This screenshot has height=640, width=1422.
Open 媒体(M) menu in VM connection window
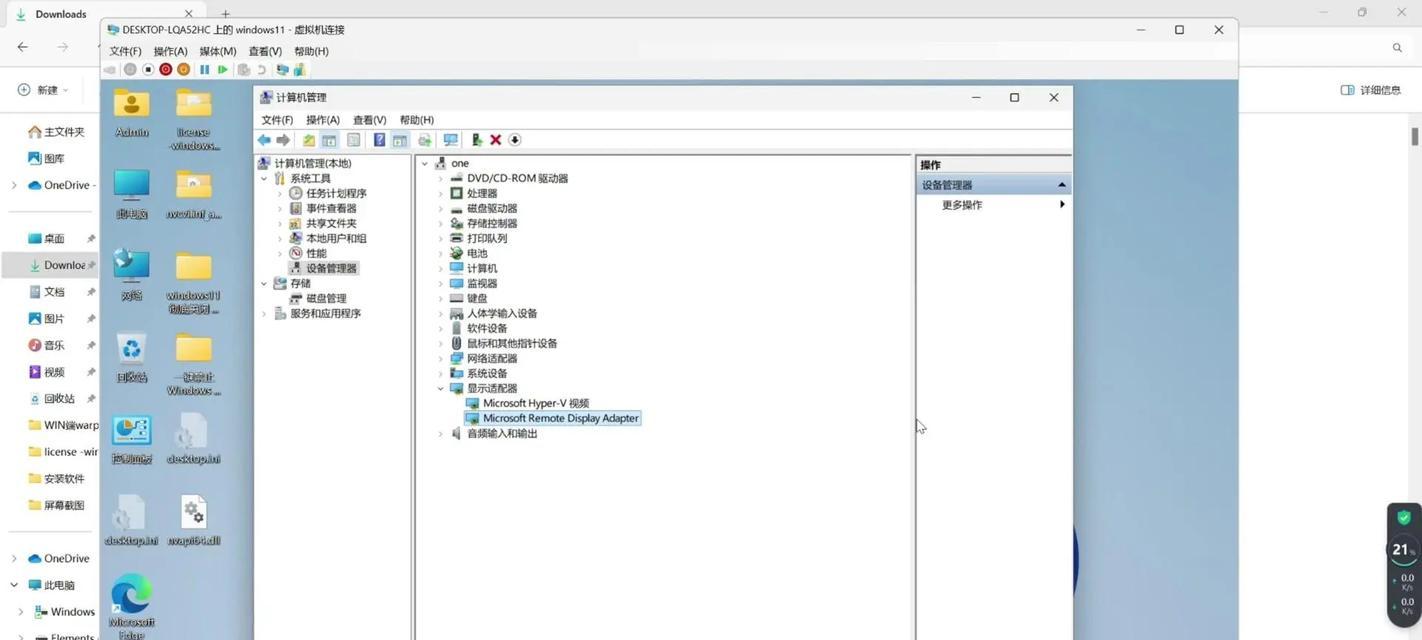point(218,51)
